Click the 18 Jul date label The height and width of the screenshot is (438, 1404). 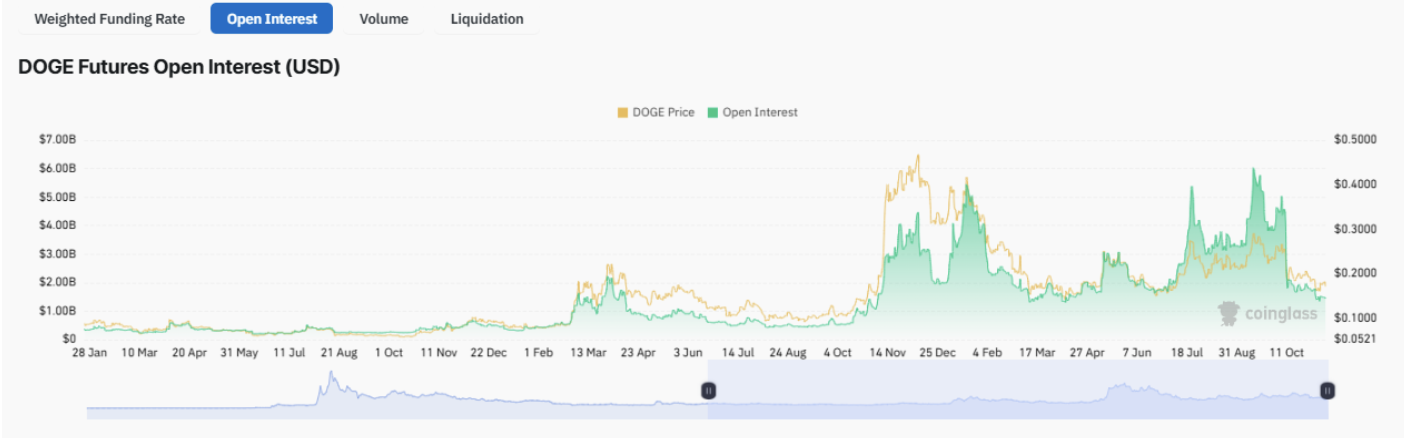(1188, 353)
